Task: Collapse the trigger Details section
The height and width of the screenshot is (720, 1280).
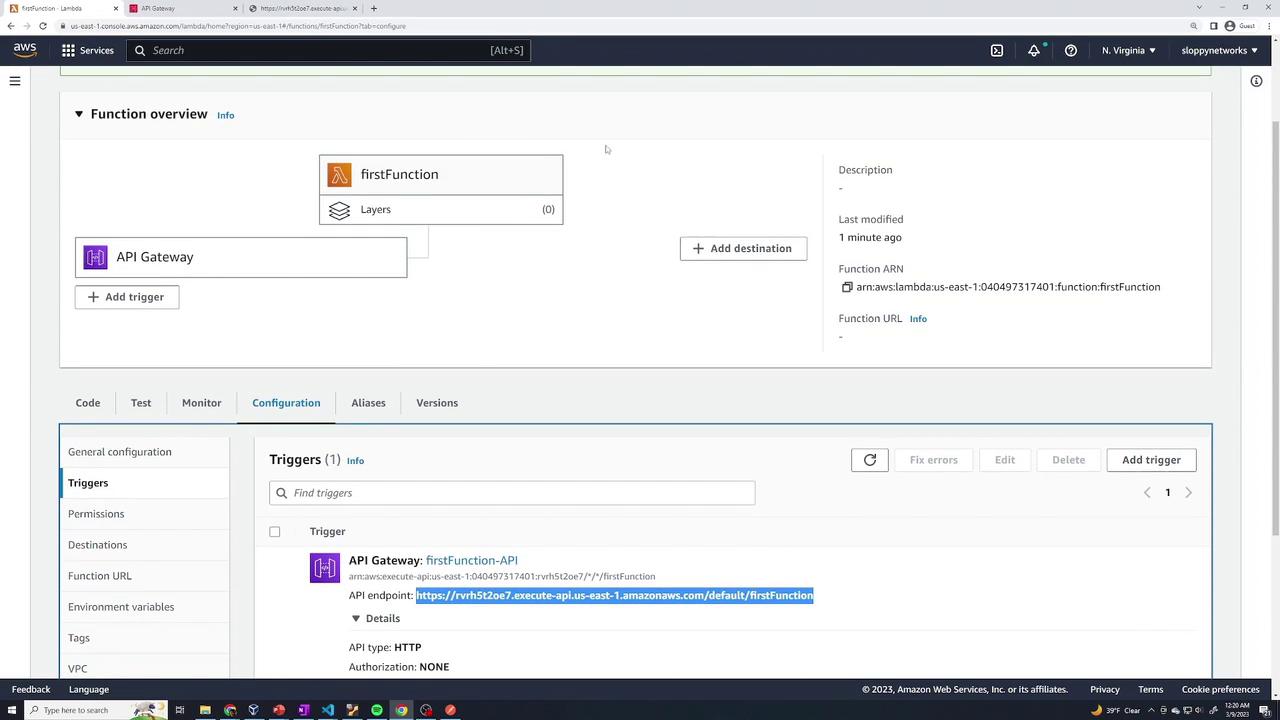Action: coord(355,619)
